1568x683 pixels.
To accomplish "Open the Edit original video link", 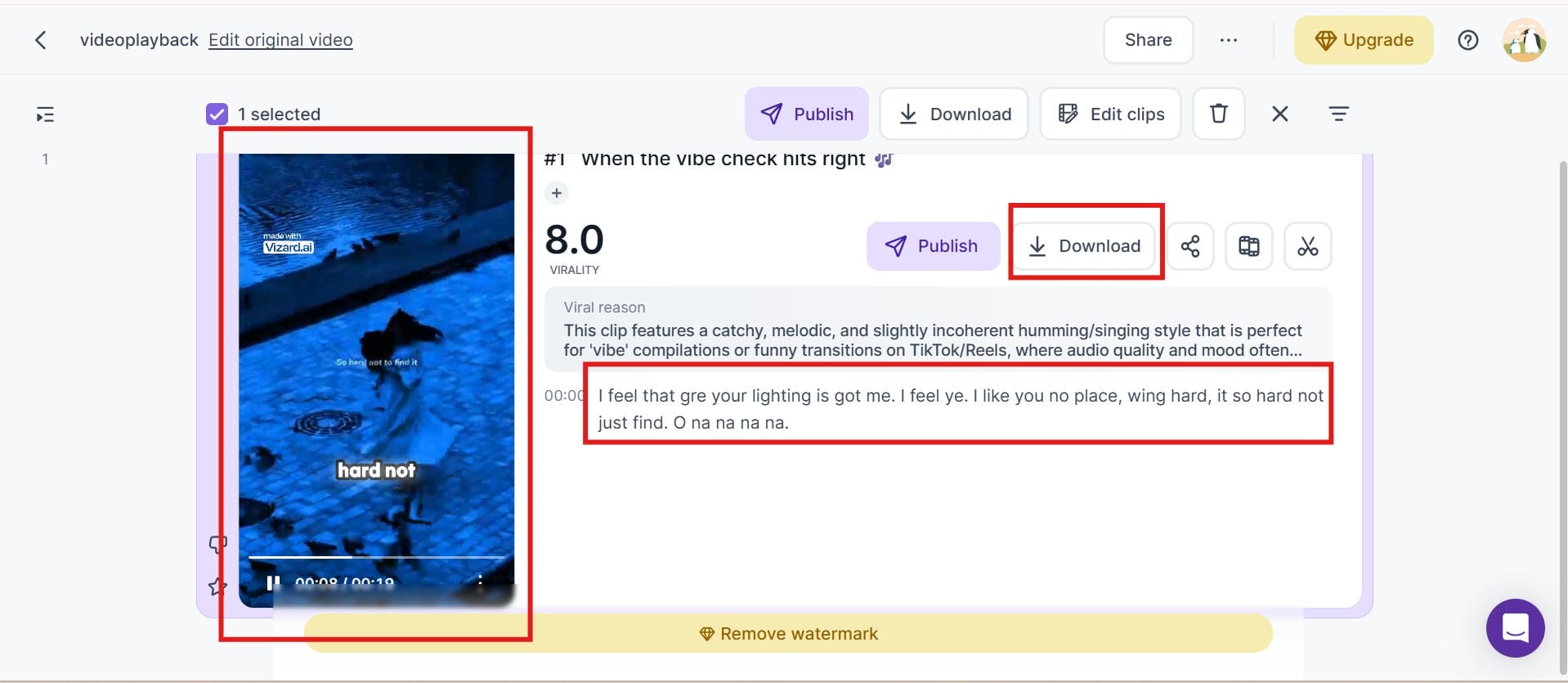I will click(280, 40).
